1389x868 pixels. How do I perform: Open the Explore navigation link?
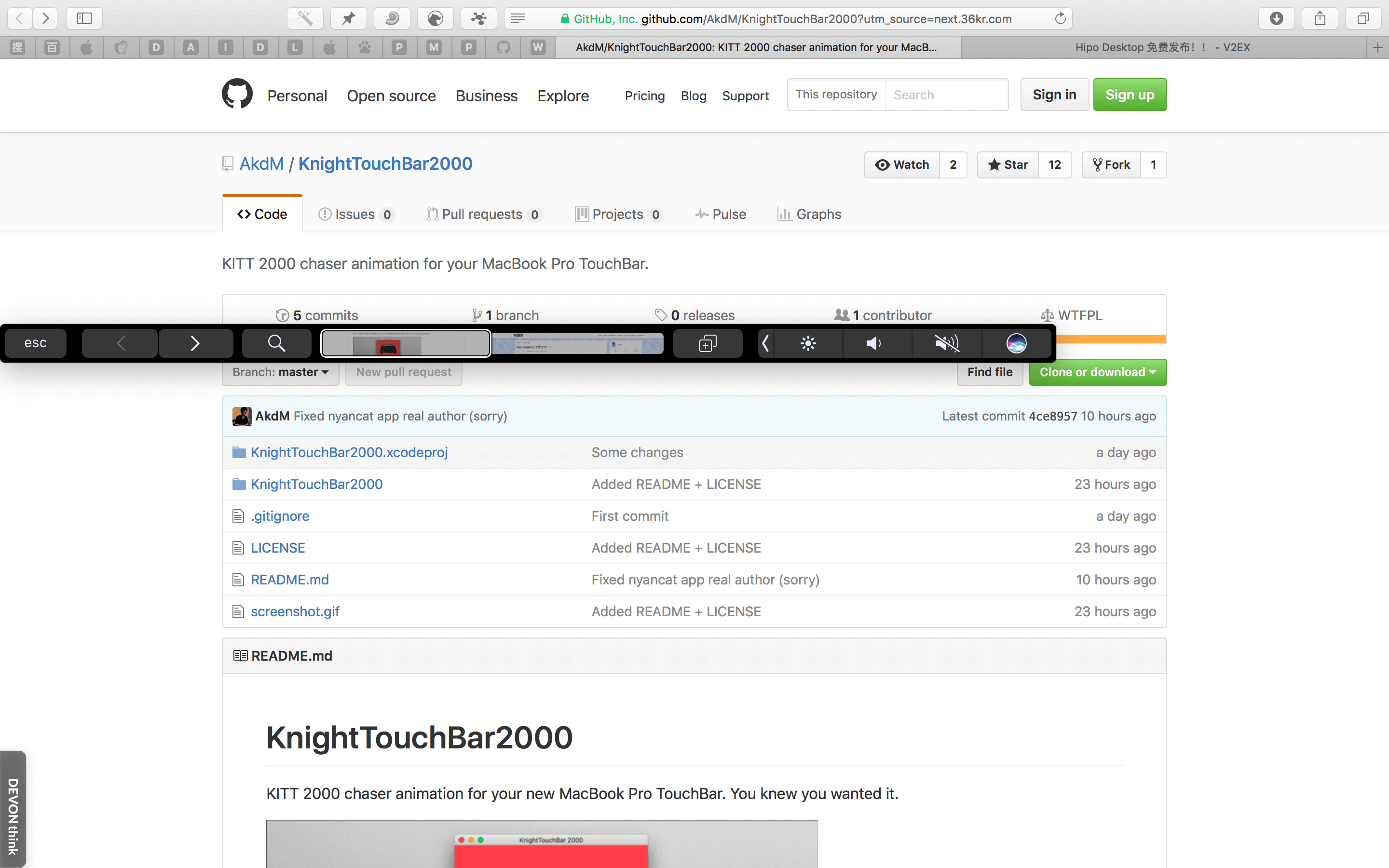563,96
